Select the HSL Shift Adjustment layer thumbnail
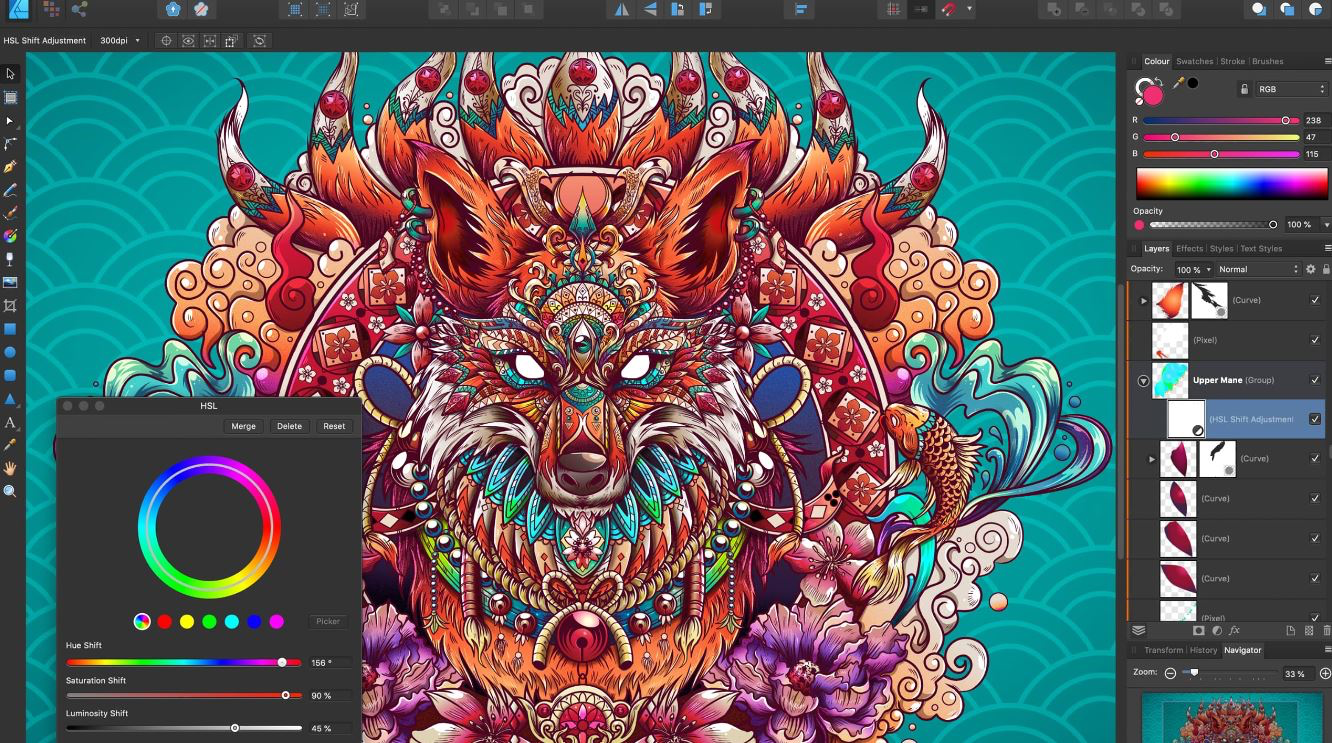Image resolution: width=1332 pixels, height=743 pixels. (1186, 419)
